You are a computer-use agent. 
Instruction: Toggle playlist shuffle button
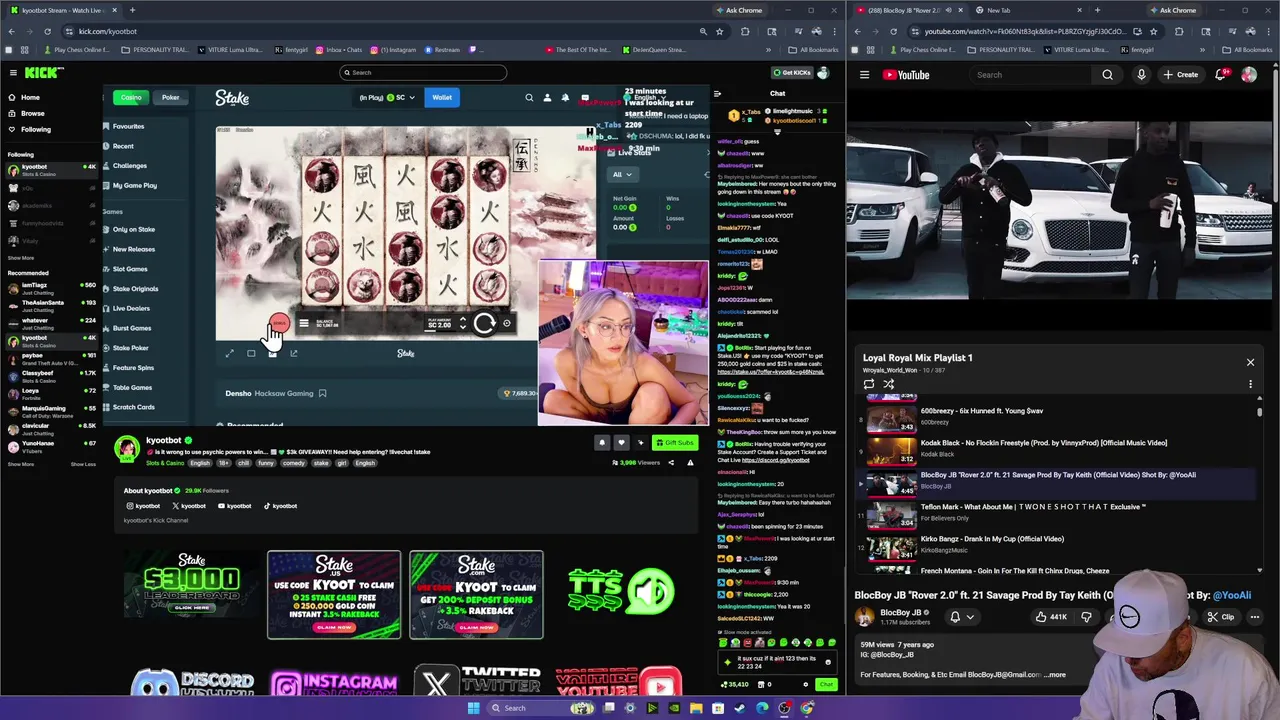click(888, 384)
